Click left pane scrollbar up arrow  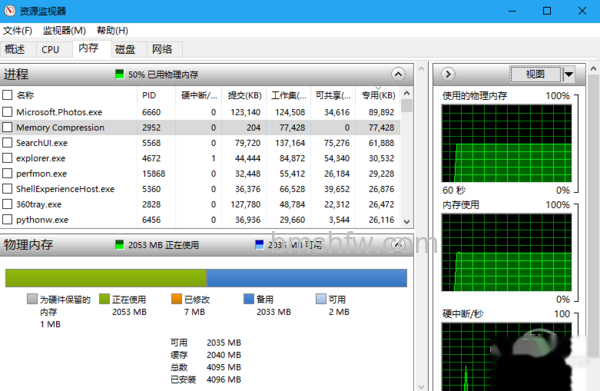(421, 69)
